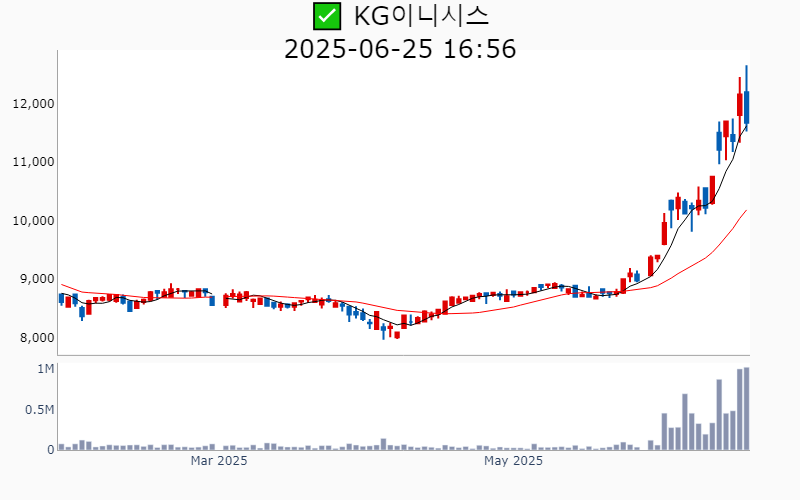Click the 9,000 price axis label
The height and width of the screenshot is (500, 800).
(x=36, y=279)
